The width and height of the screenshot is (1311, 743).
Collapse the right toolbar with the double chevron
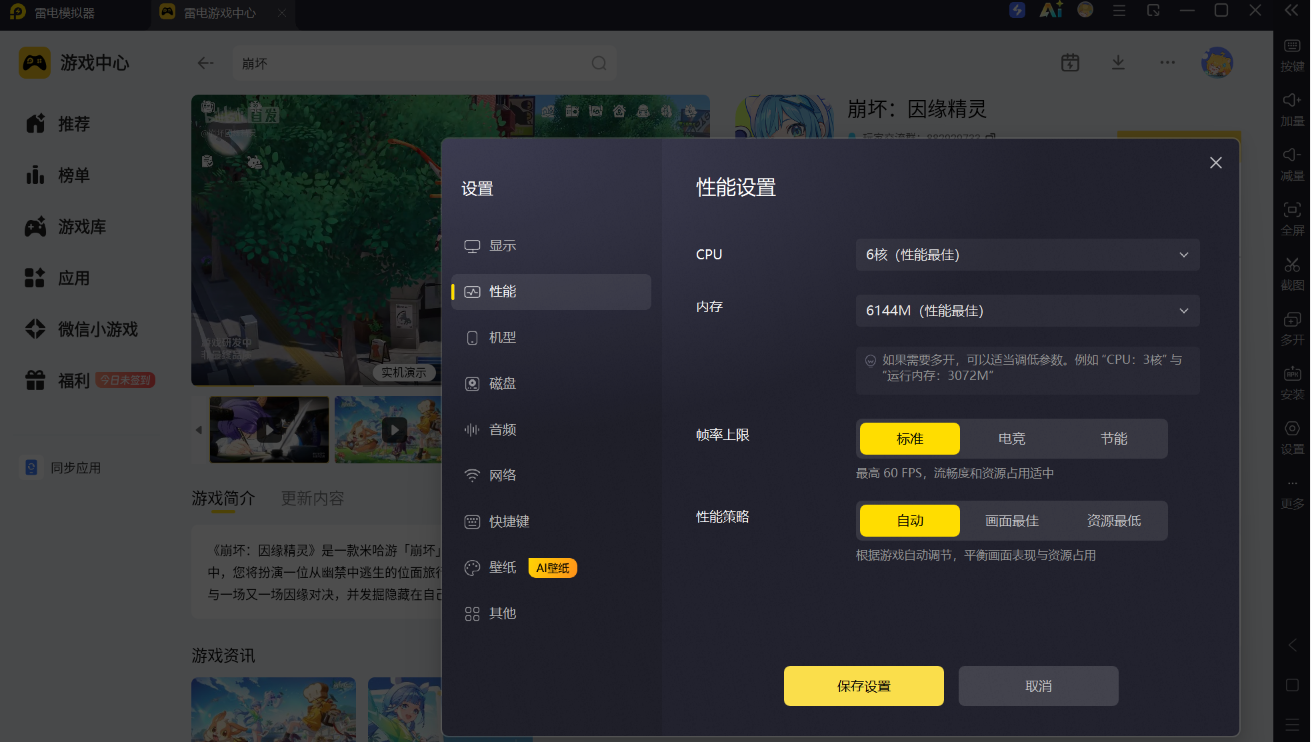click(1291, 10)
